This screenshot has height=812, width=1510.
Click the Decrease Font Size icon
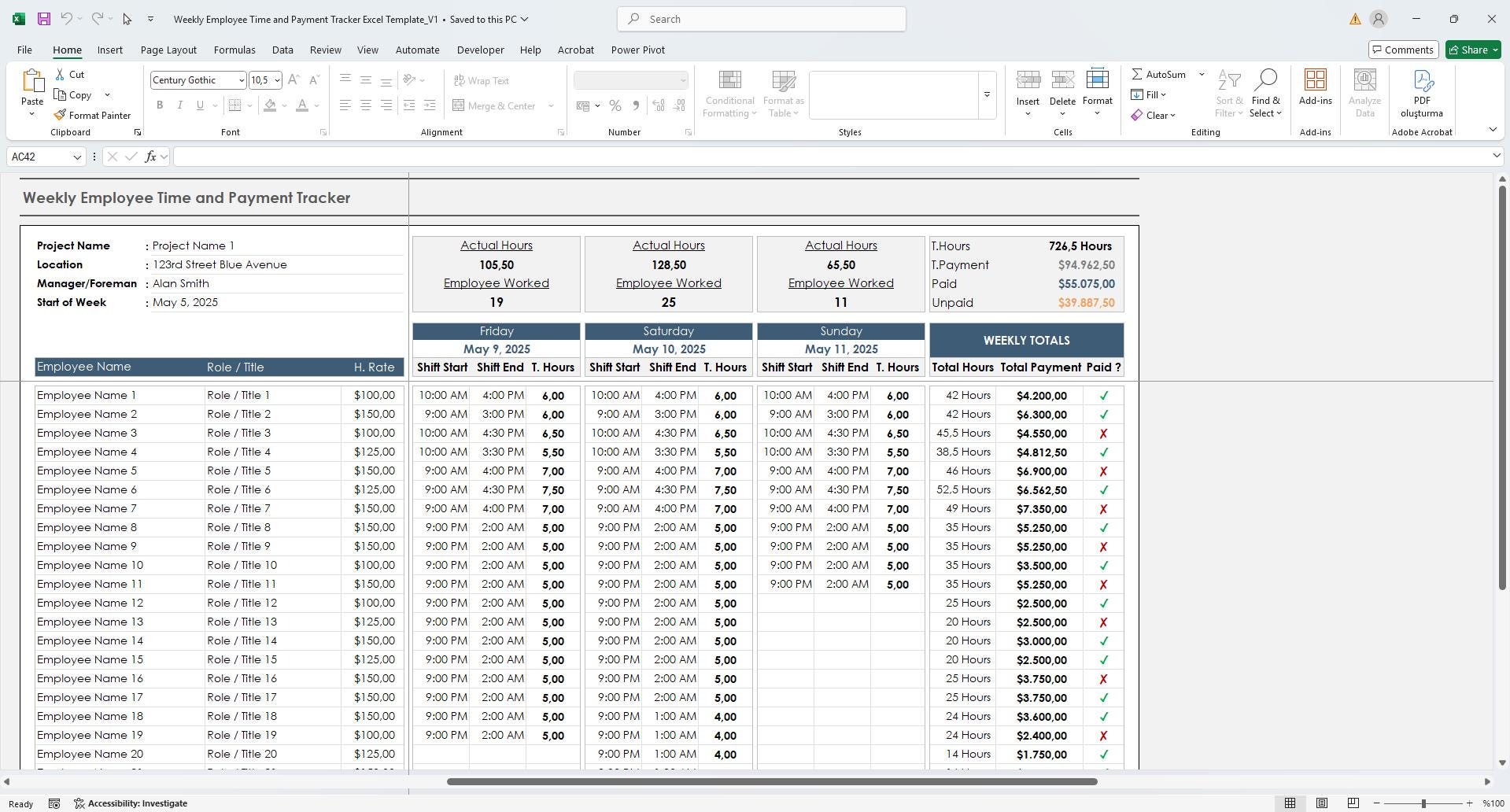pos(314,80)
